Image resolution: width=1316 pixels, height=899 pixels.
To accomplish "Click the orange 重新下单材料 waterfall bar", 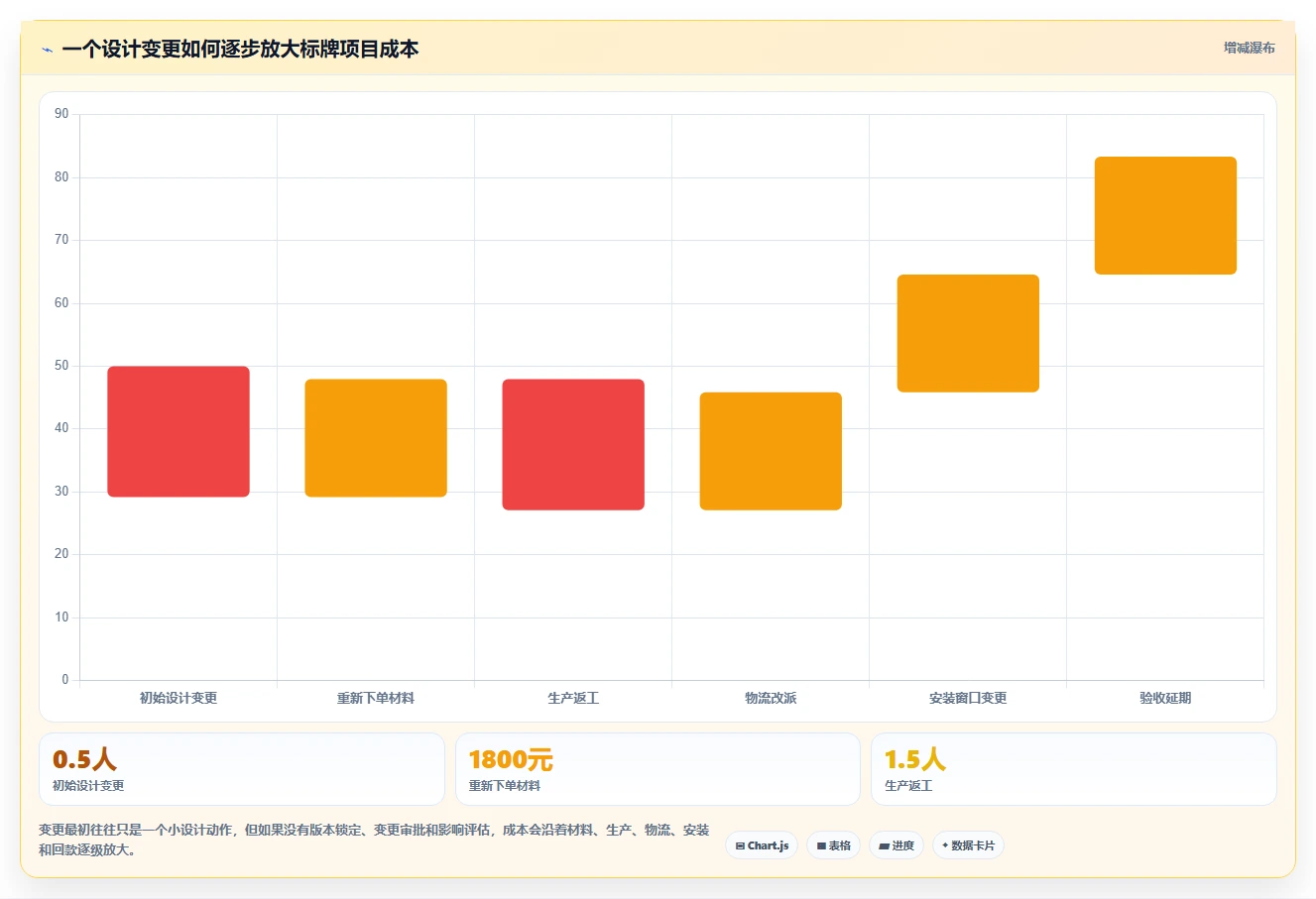I will (376, 438).
